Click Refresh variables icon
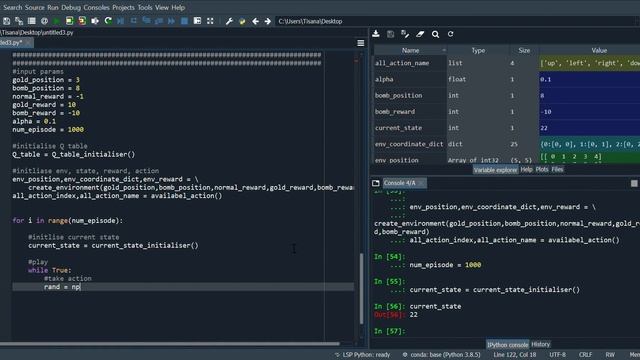 pyautogui.click(x=450, y=34)
